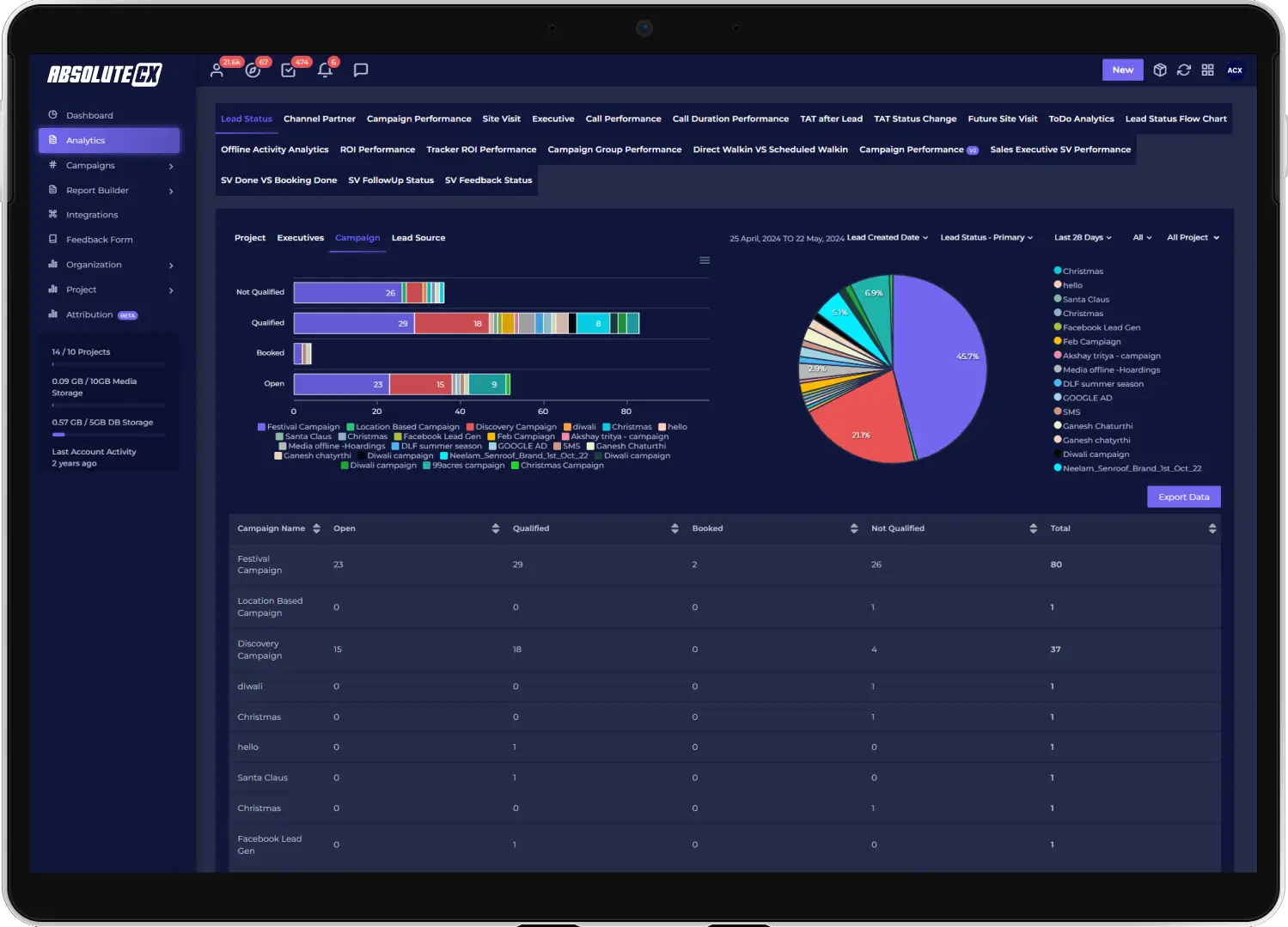Toggle GOOGLE AD in pie chart legend

coord(1083,398)
